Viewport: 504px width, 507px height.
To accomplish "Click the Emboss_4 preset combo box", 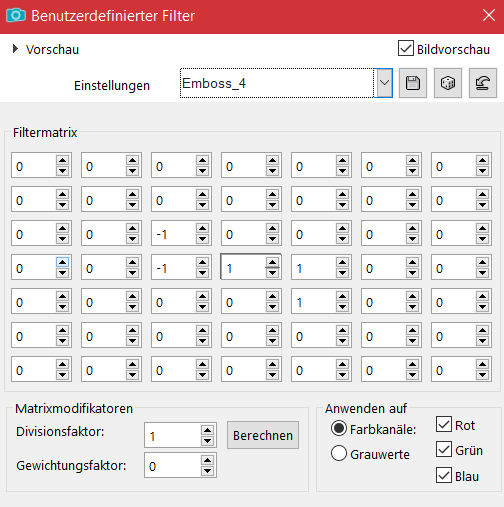I will point(277,83).
